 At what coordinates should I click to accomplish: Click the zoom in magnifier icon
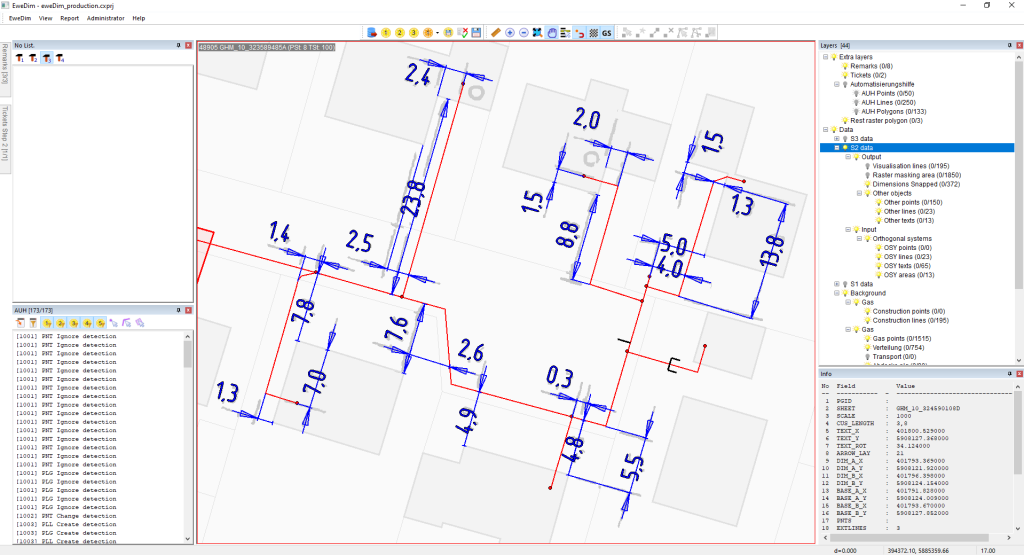pyautogui.click(x=510, y=33)
